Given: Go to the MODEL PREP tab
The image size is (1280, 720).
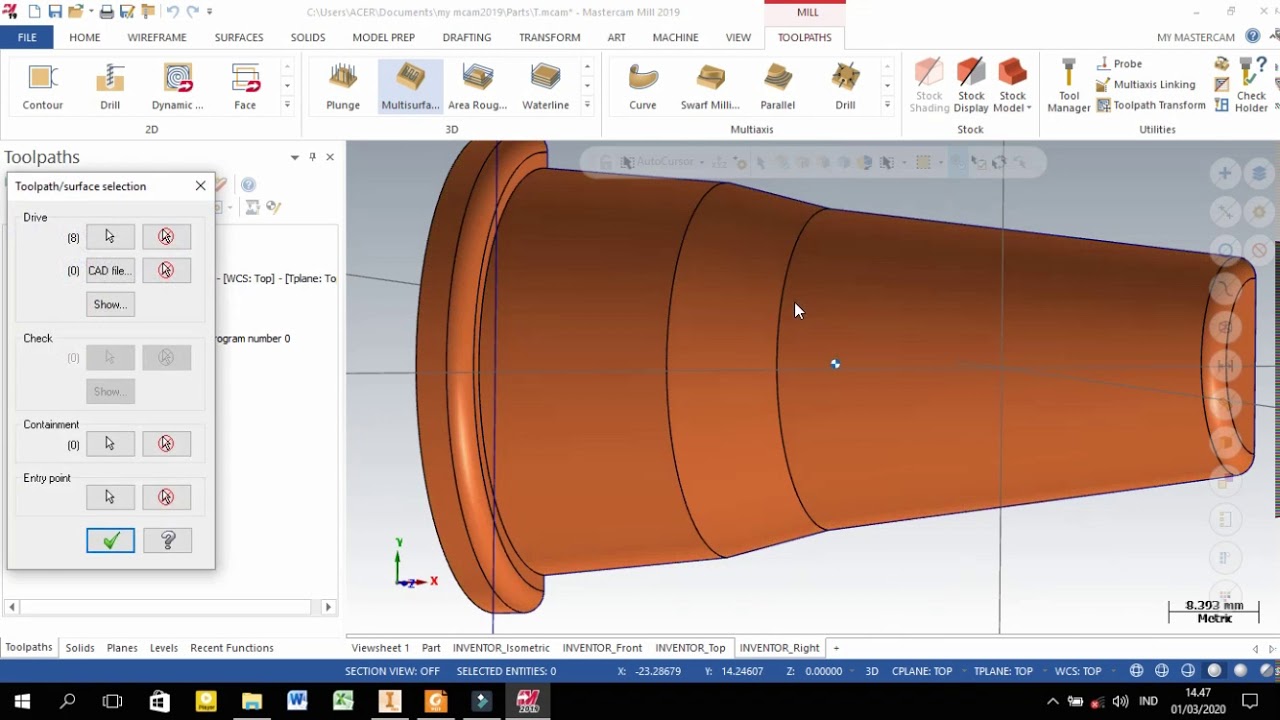Looking at the screenshot, I should point(383,37).
